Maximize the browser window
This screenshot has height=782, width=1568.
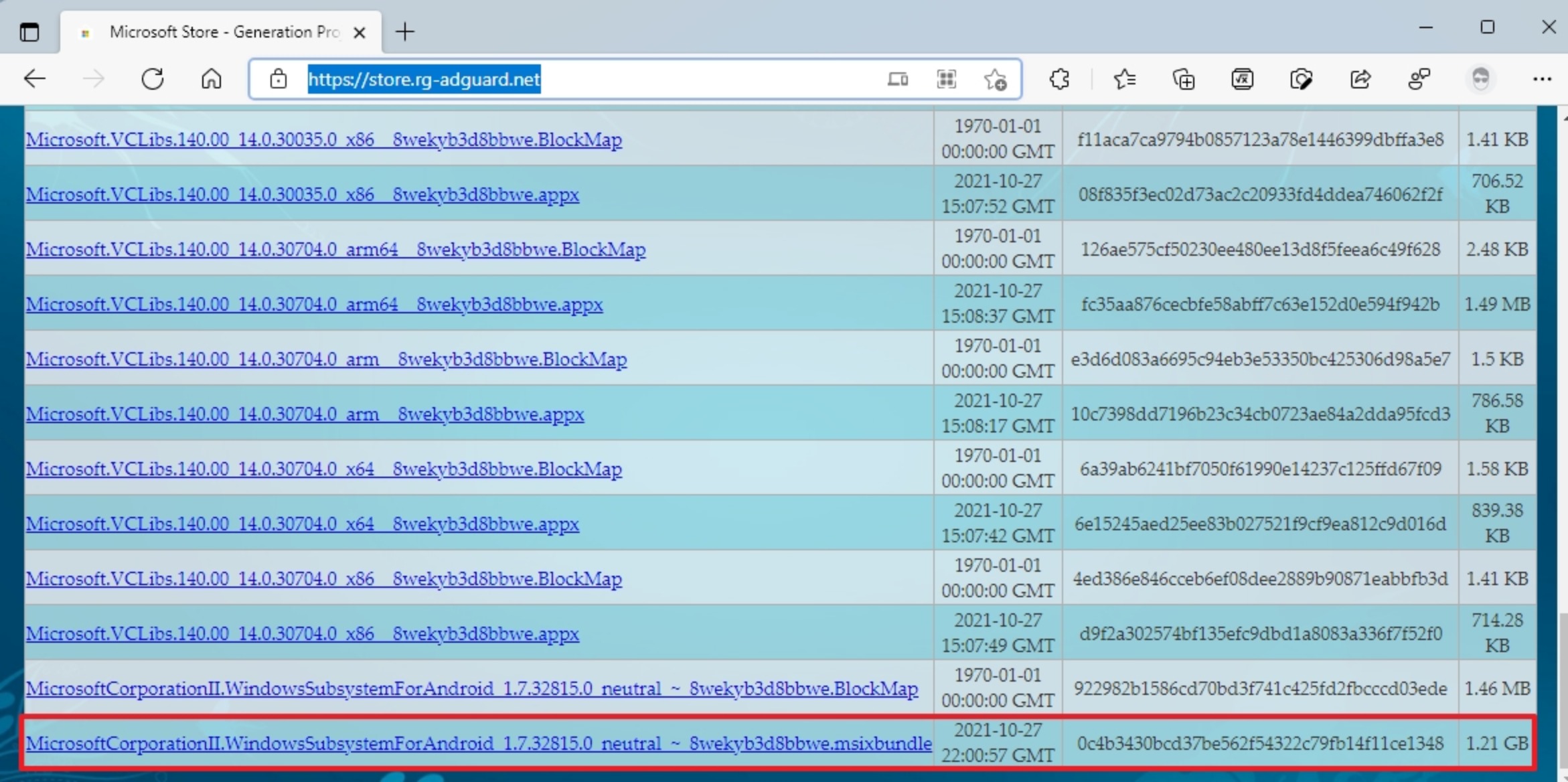click(1487, 27)
